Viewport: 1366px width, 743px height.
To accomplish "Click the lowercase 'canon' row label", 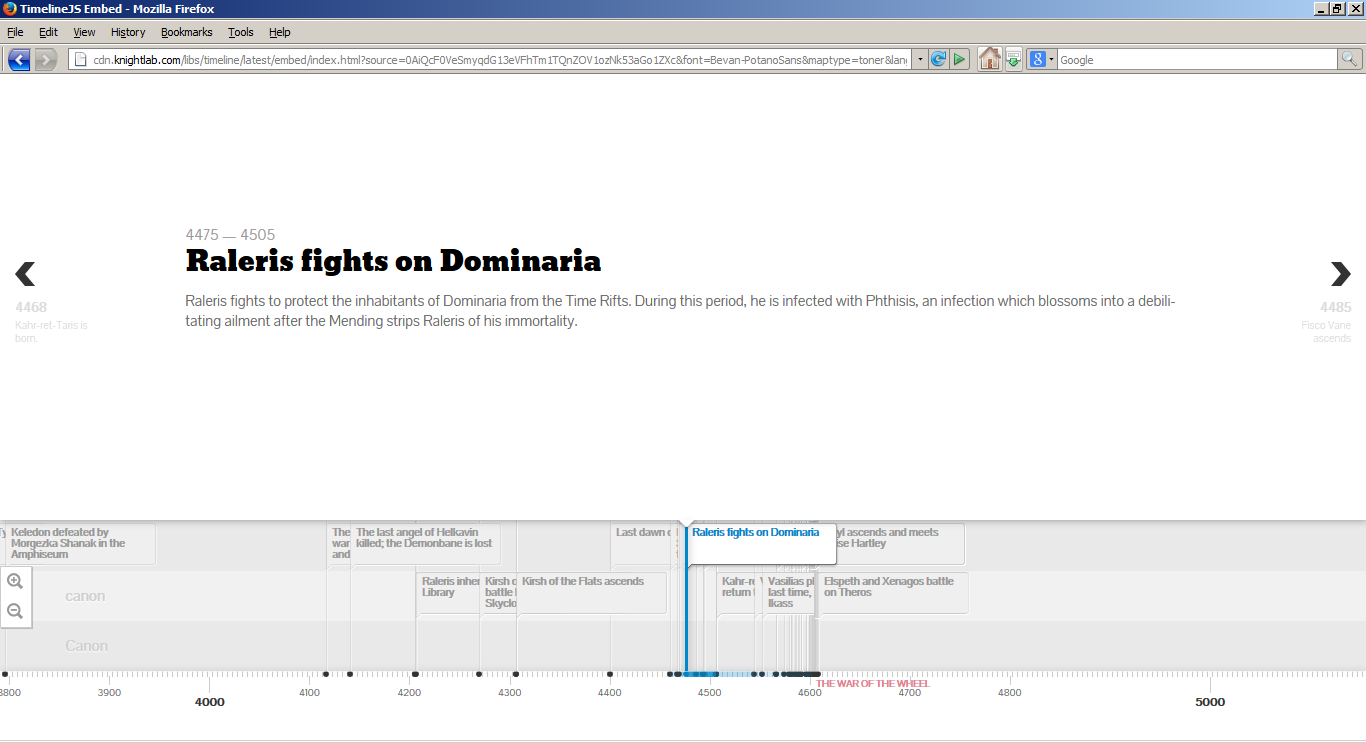I will 85,596.
